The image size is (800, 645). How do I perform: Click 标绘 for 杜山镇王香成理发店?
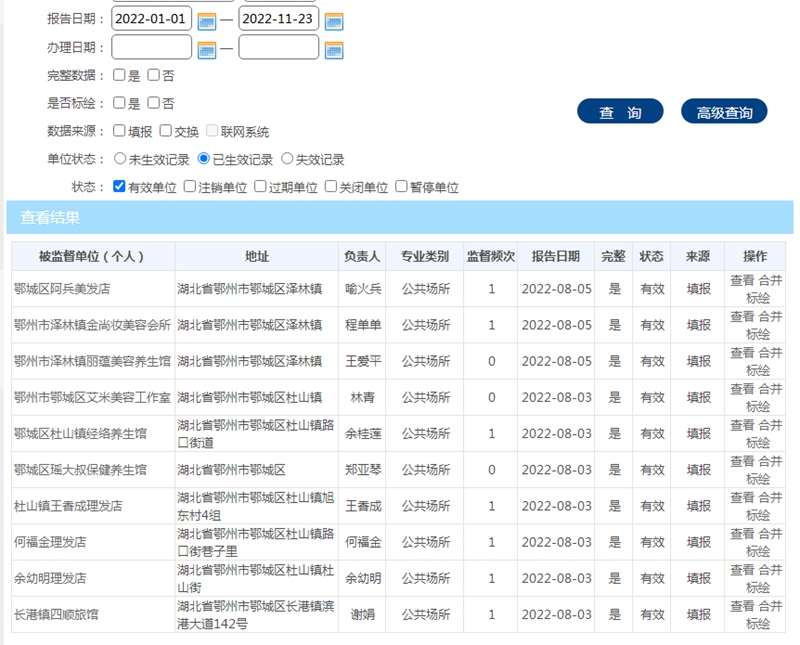[x=757, y=515]
